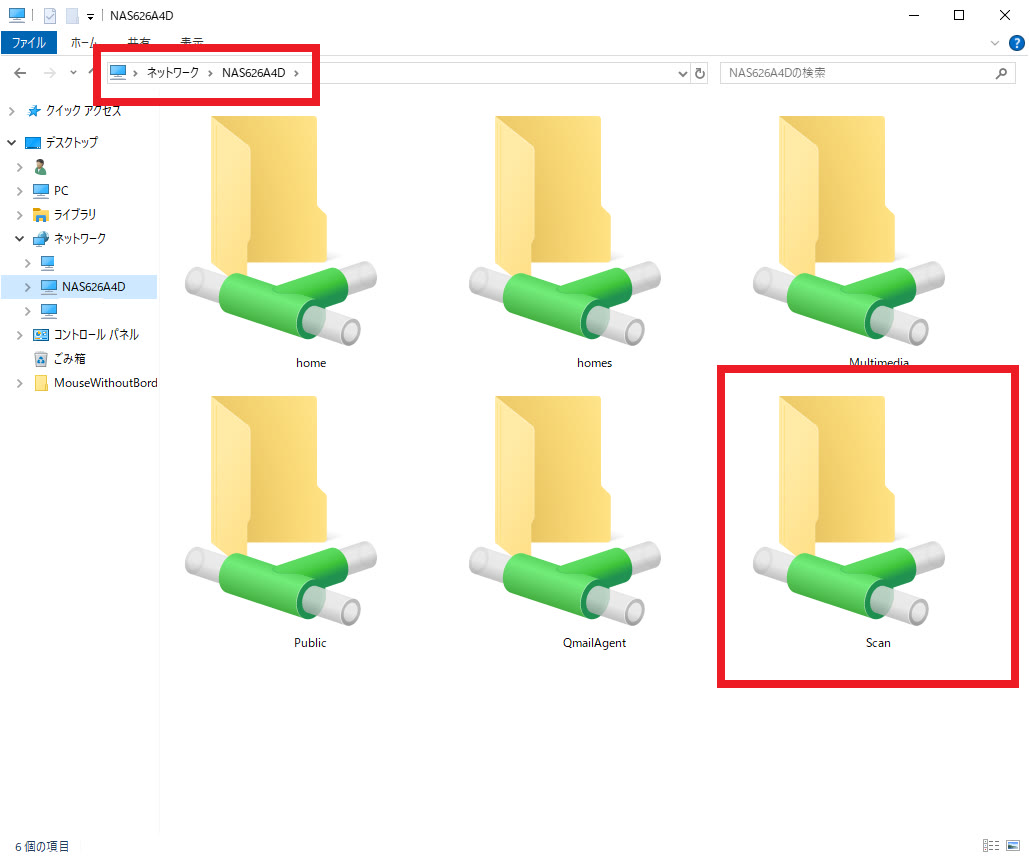Screen dimensions: 1029x859
Task: Click ネットワーク in the address breadcrumb
Action: (173, 72)
